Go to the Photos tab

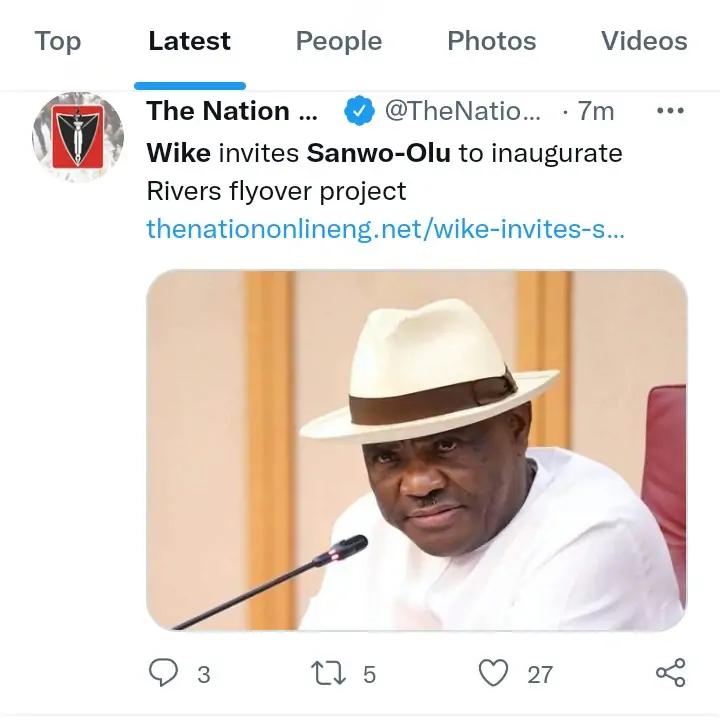[x=491, y=41]
